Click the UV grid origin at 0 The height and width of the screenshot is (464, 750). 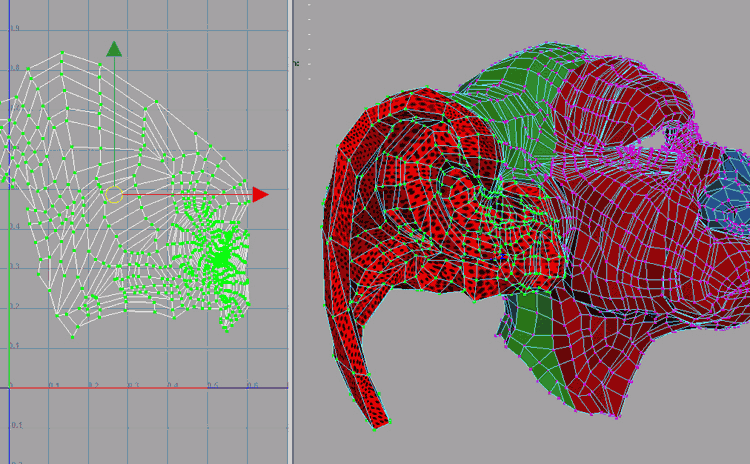click(10, 387)
